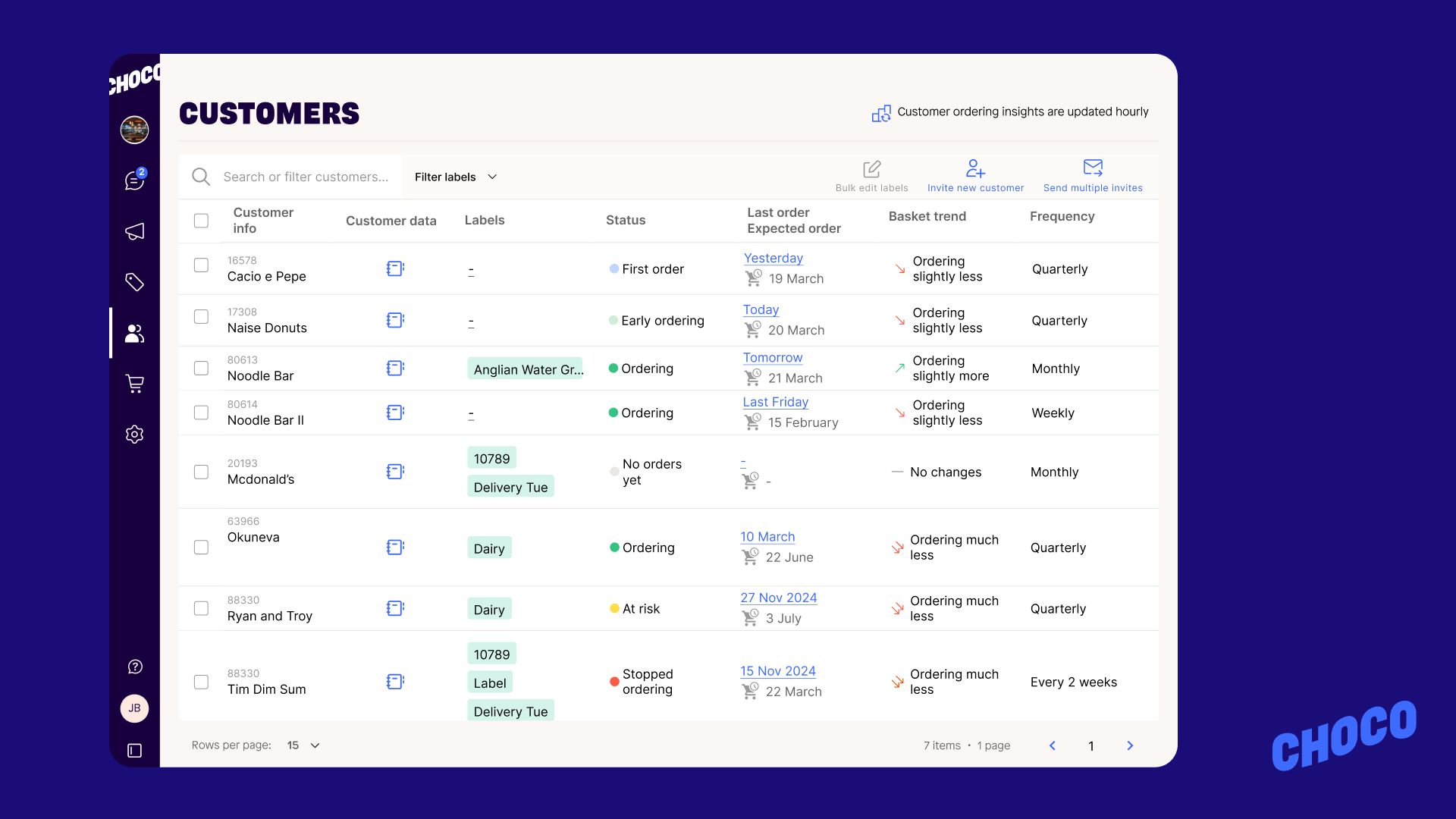Click Invite new customer button
The height and width of the screenshot is (819, 1456).
click(975, 176)
